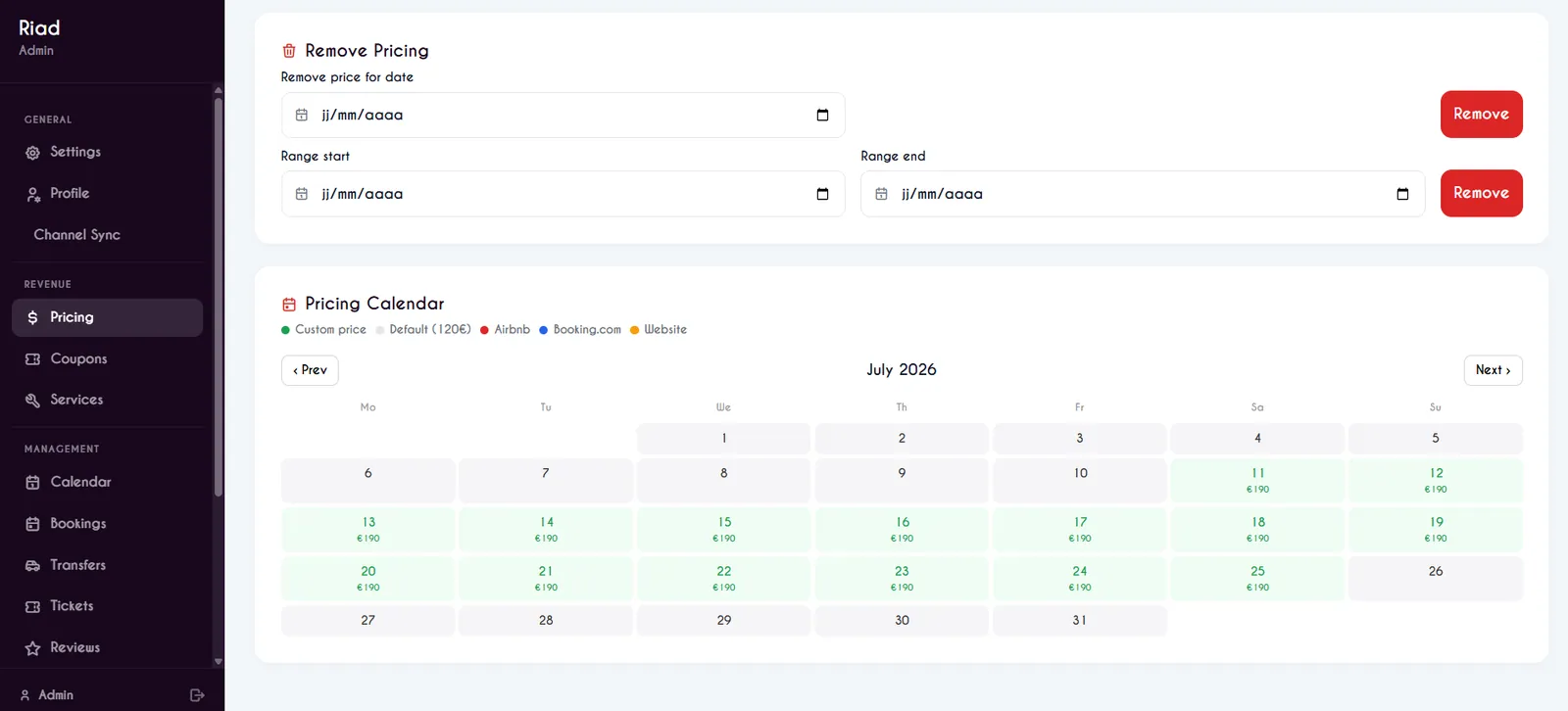
Task: Open date picker for Remove price for date
Action: [822, 115]
